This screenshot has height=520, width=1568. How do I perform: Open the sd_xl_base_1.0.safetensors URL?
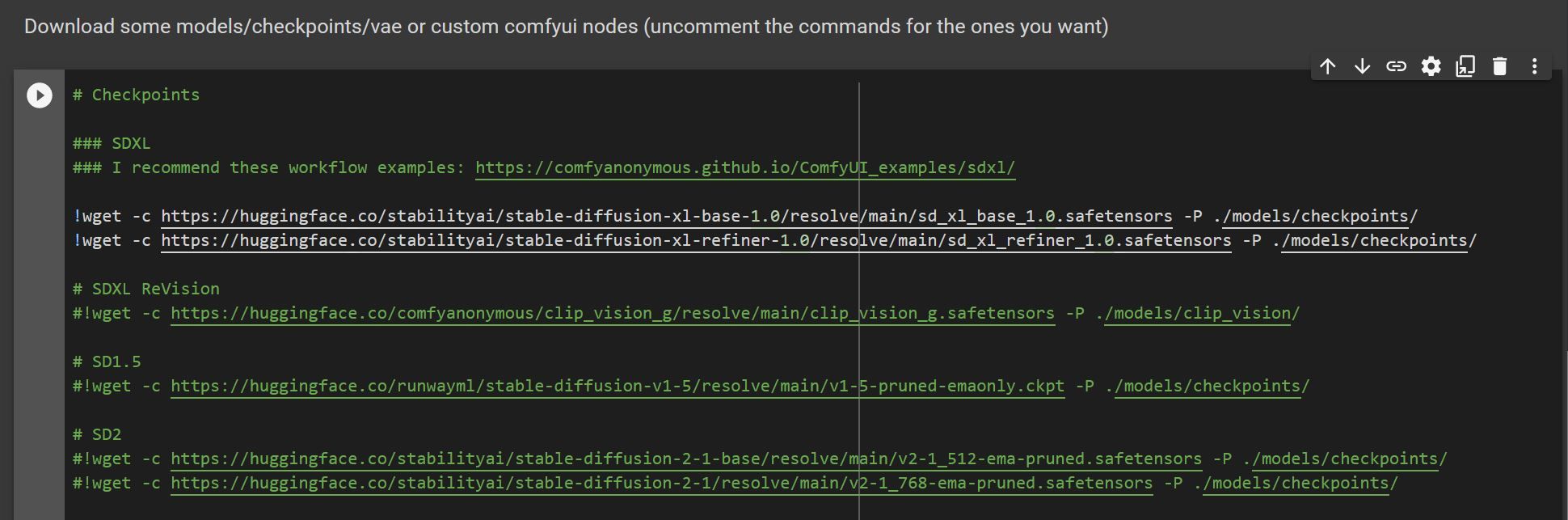click(666, 217)
